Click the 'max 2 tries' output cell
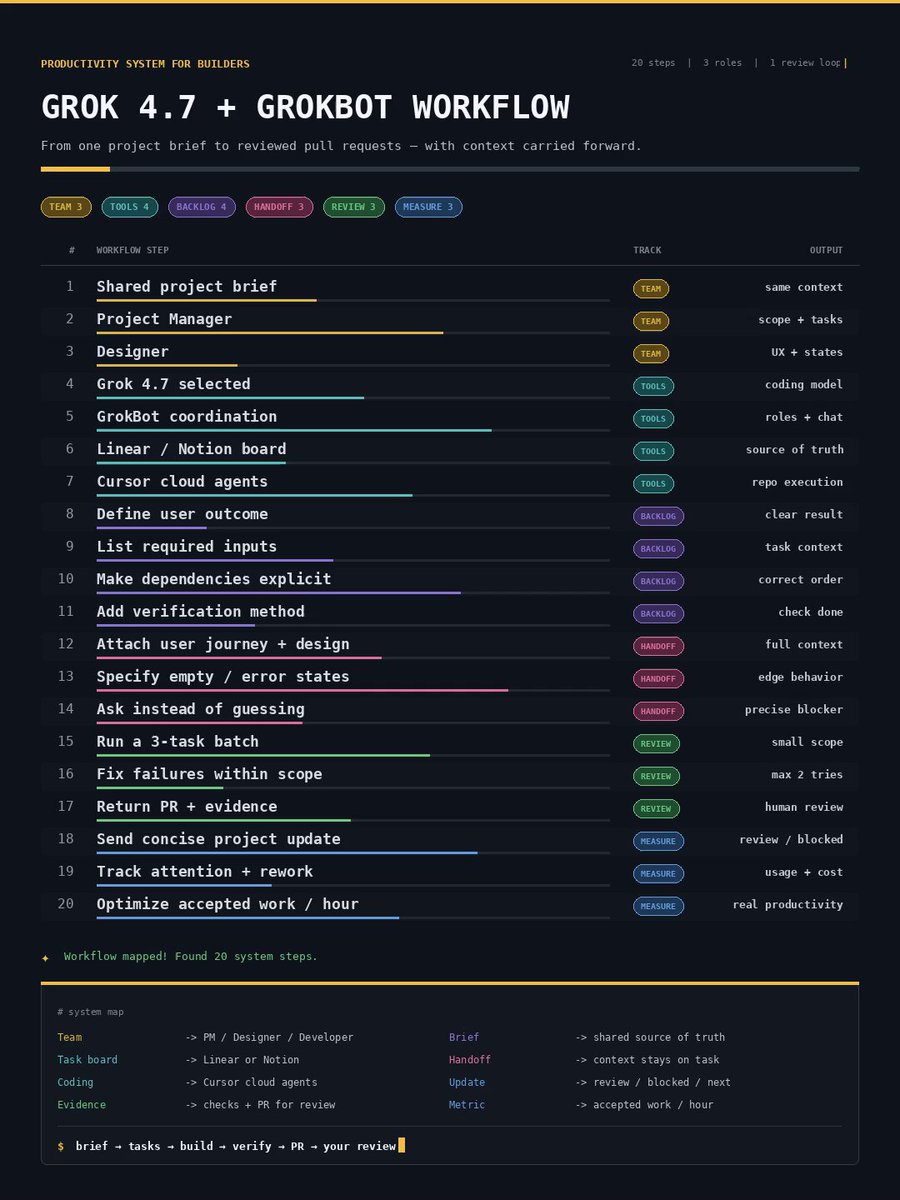Image resolution: width=900 pixels, height=1200 pixels. click(807, 775)
